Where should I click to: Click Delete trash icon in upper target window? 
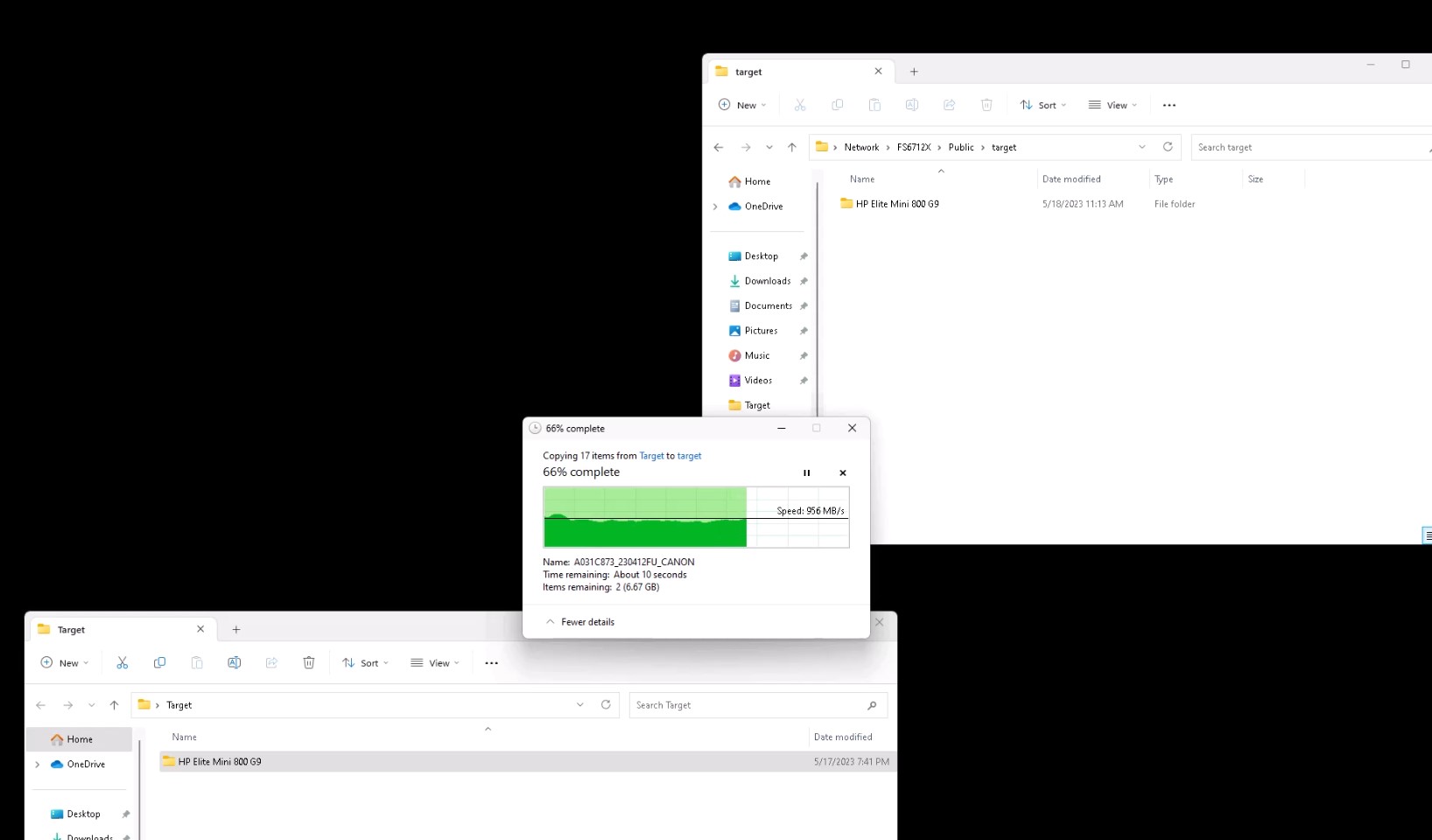click(986, 105)
